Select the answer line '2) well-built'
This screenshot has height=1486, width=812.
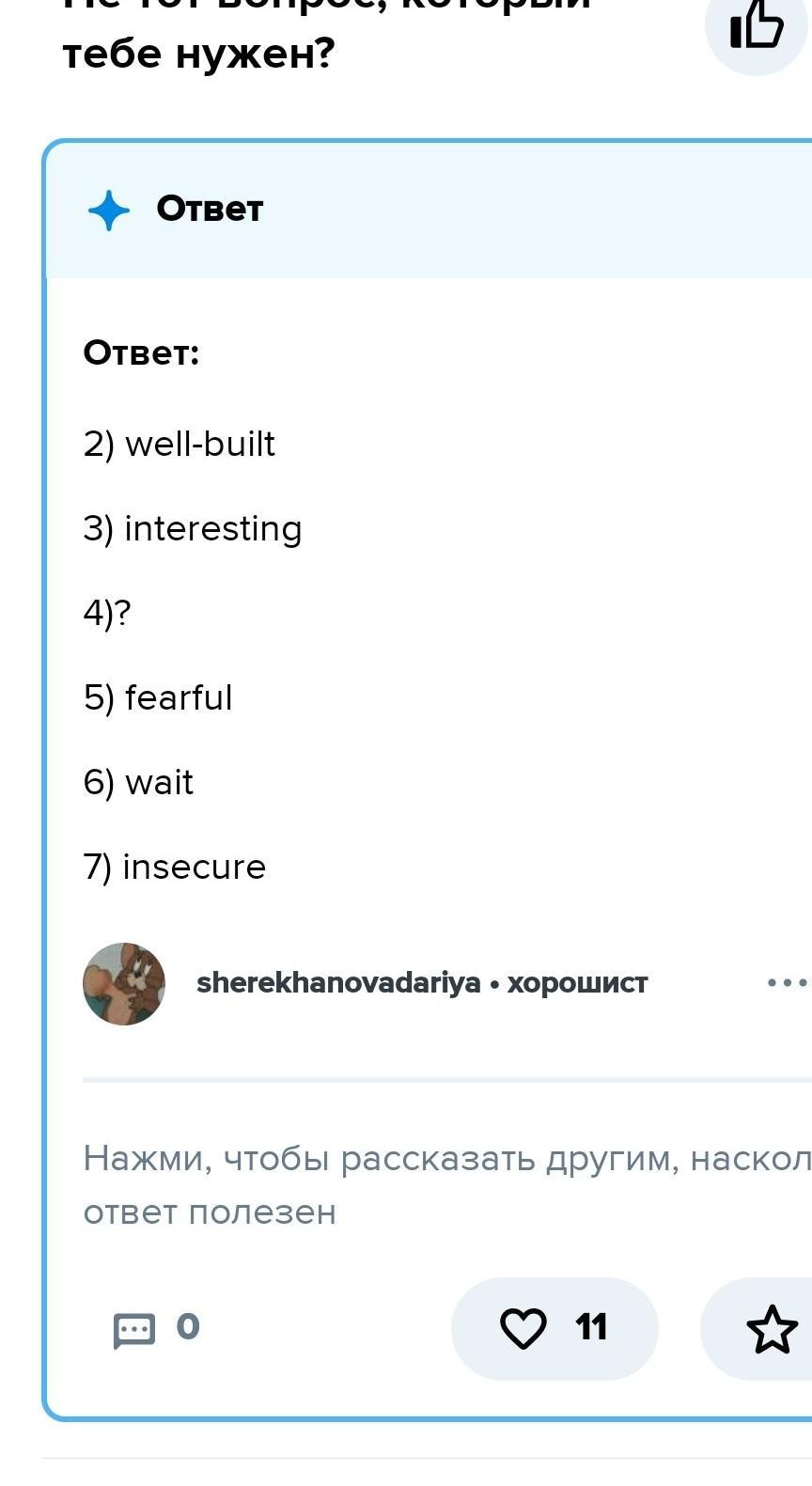pos(180,444)
